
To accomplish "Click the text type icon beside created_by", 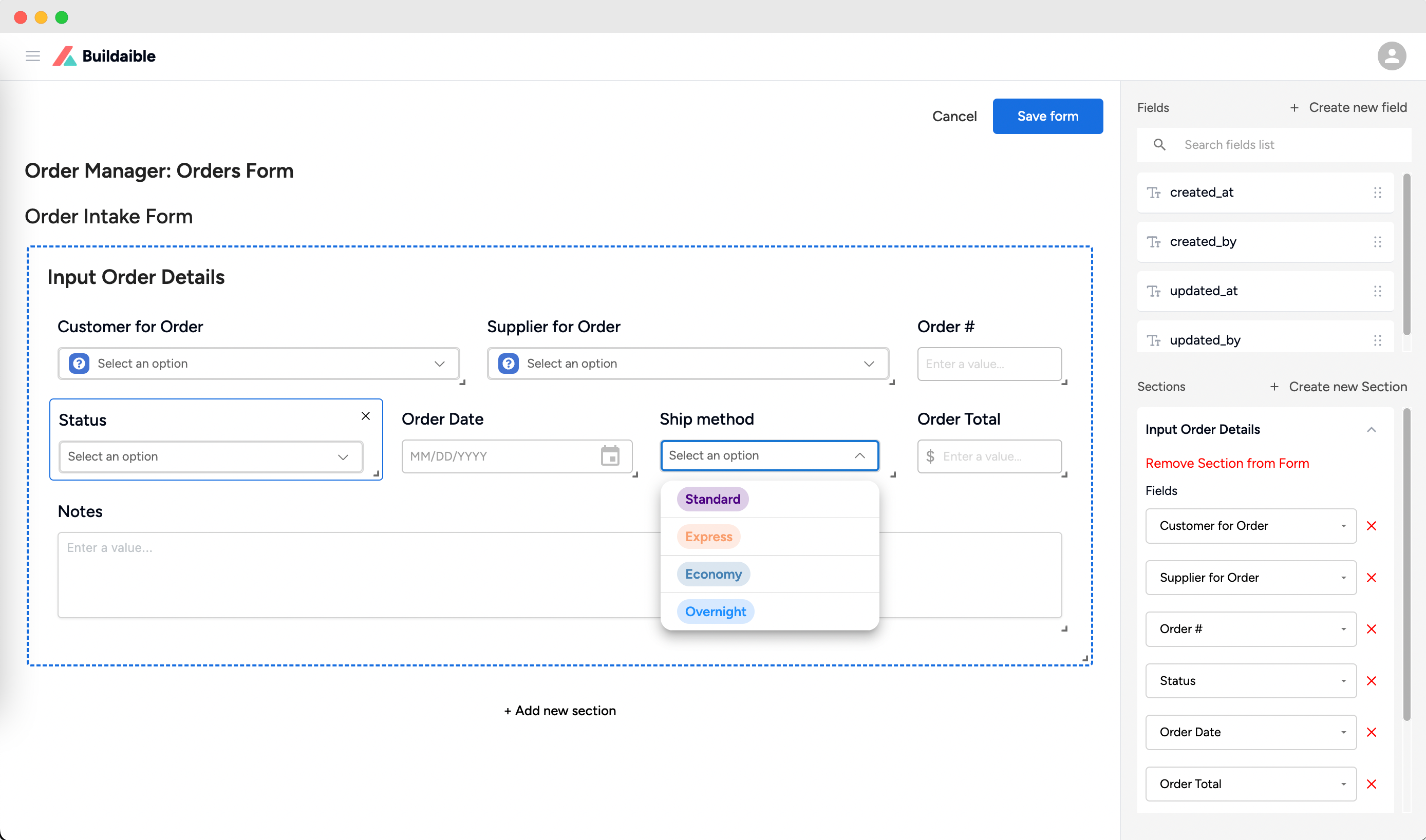I will 1154,242.
